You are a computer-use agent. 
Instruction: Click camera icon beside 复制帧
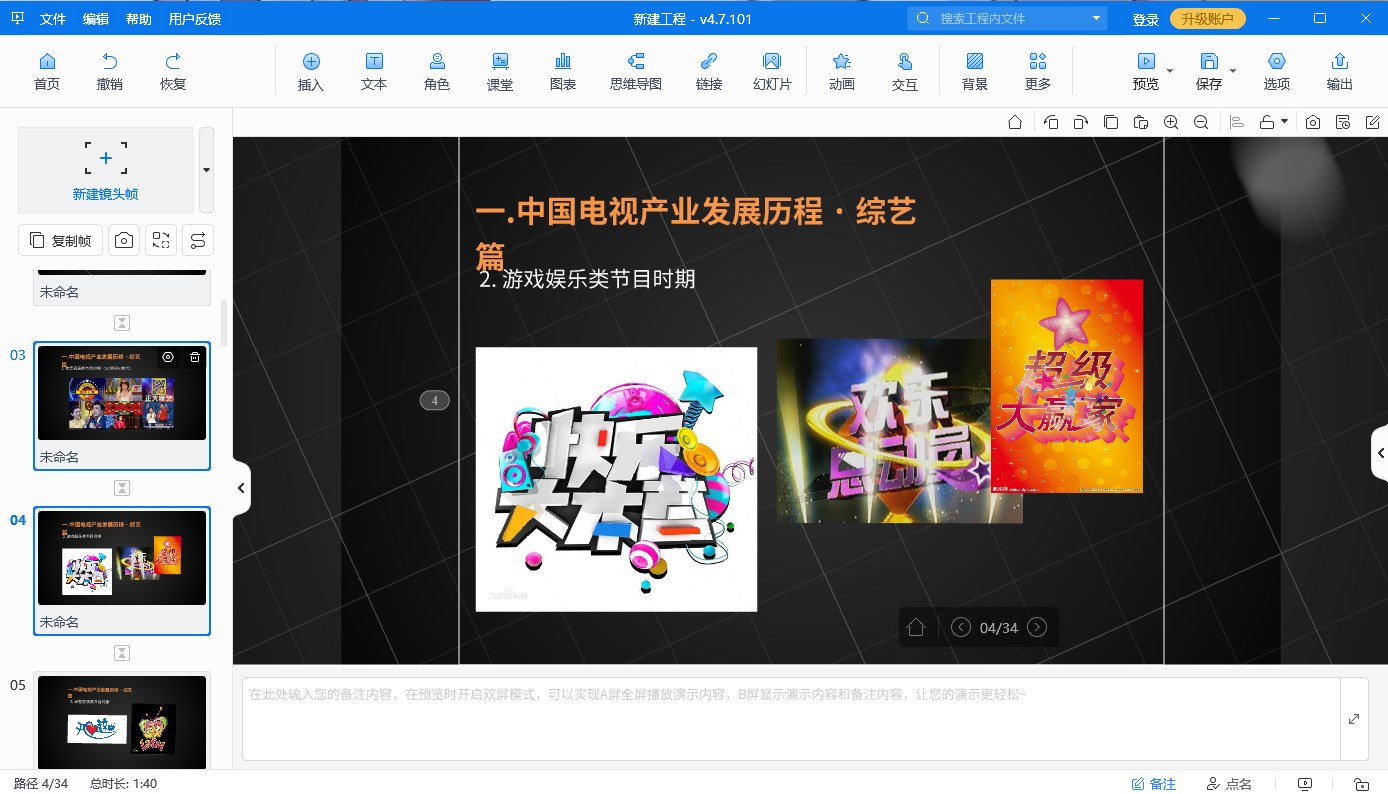(124, 240)
